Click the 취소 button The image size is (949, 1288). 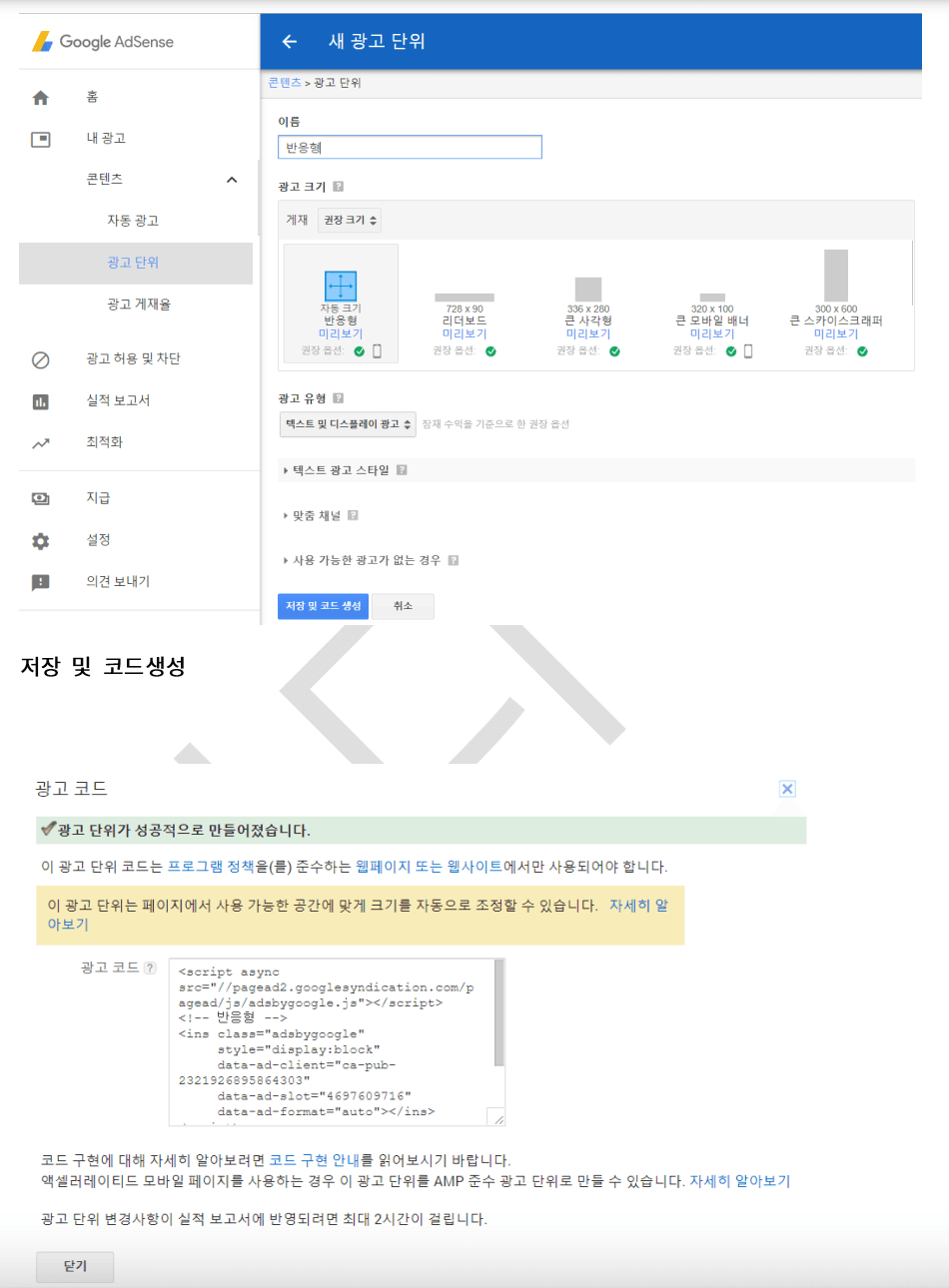(403, 606)
